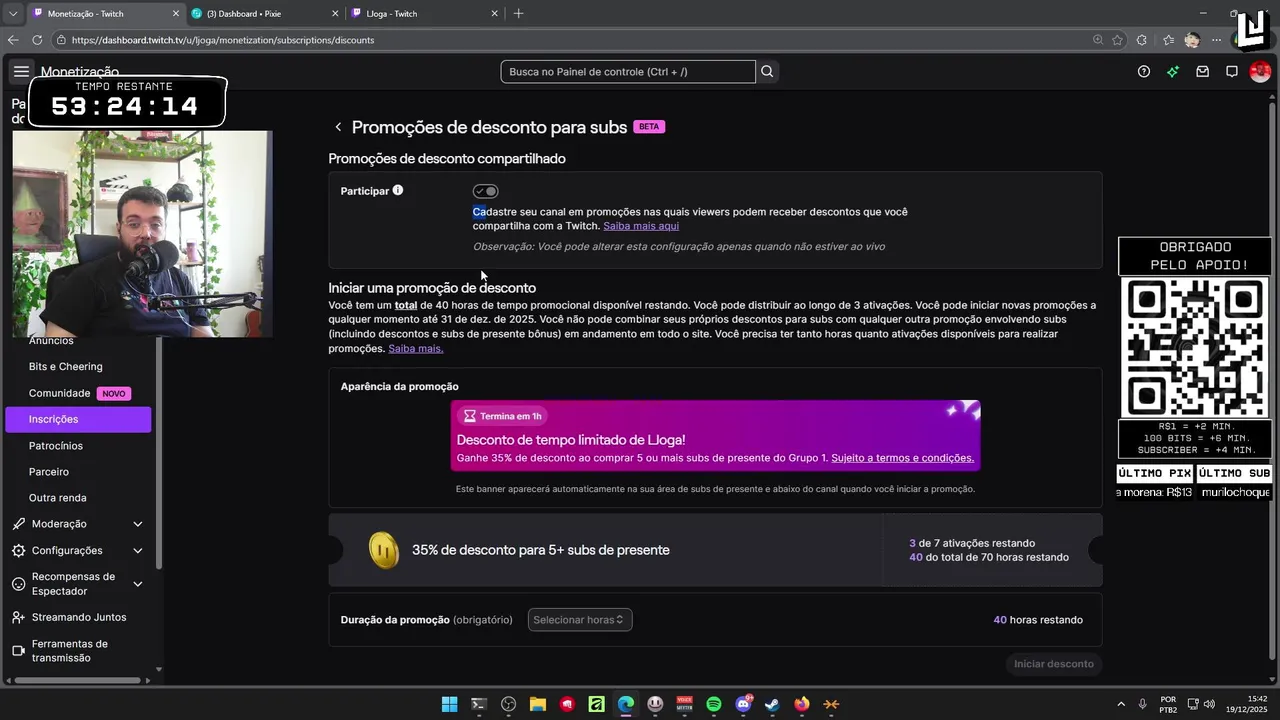Open the browser profile avatar
This screenshot has width=1280, height=720.
tap(1191, 40)
